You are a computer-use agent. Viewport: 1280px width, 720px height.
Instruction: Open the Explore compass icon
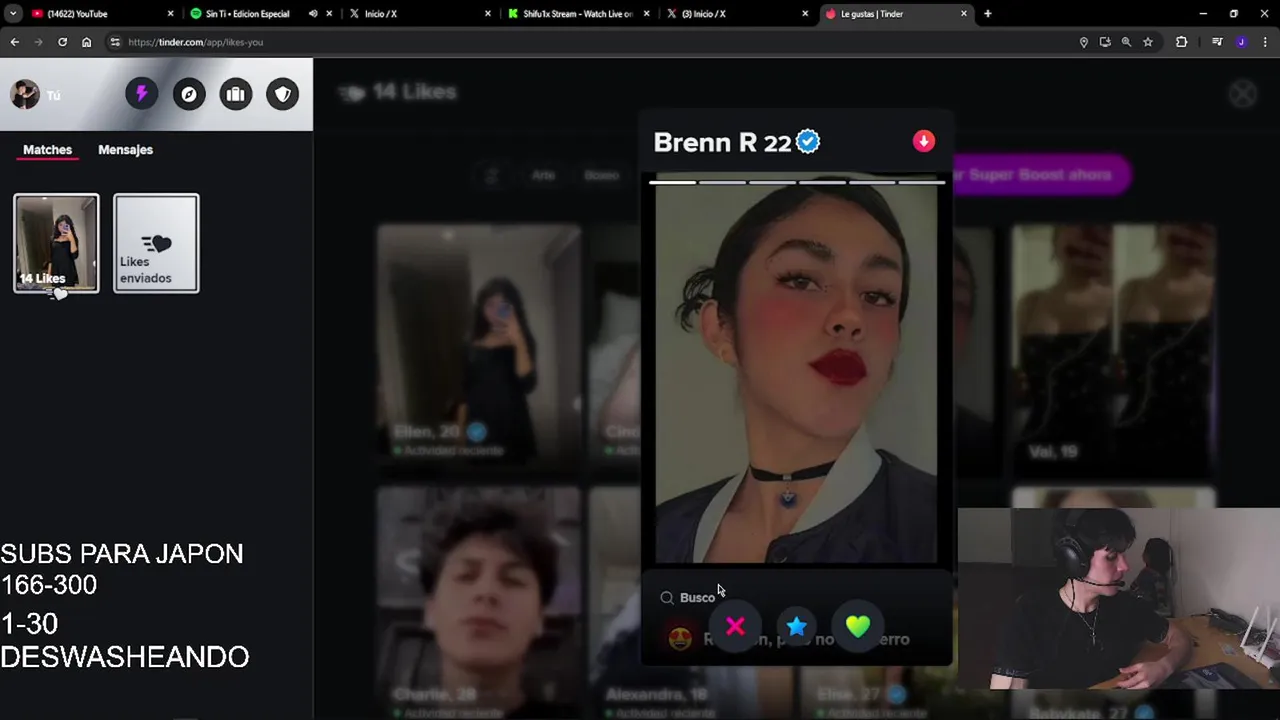tap(188, 94)
